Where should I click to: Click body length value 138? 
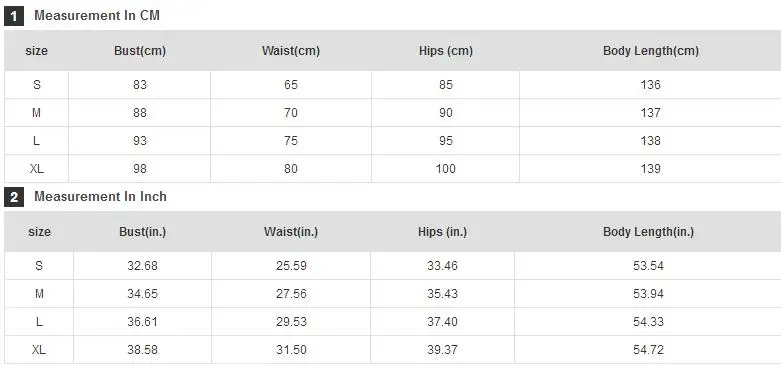click(651, 141)
